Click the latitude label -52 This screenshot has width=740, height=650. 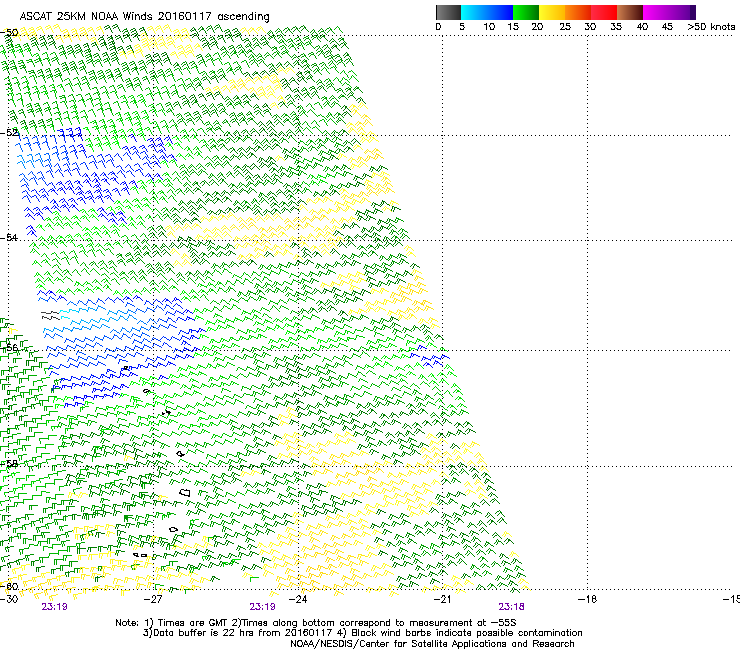10,133
